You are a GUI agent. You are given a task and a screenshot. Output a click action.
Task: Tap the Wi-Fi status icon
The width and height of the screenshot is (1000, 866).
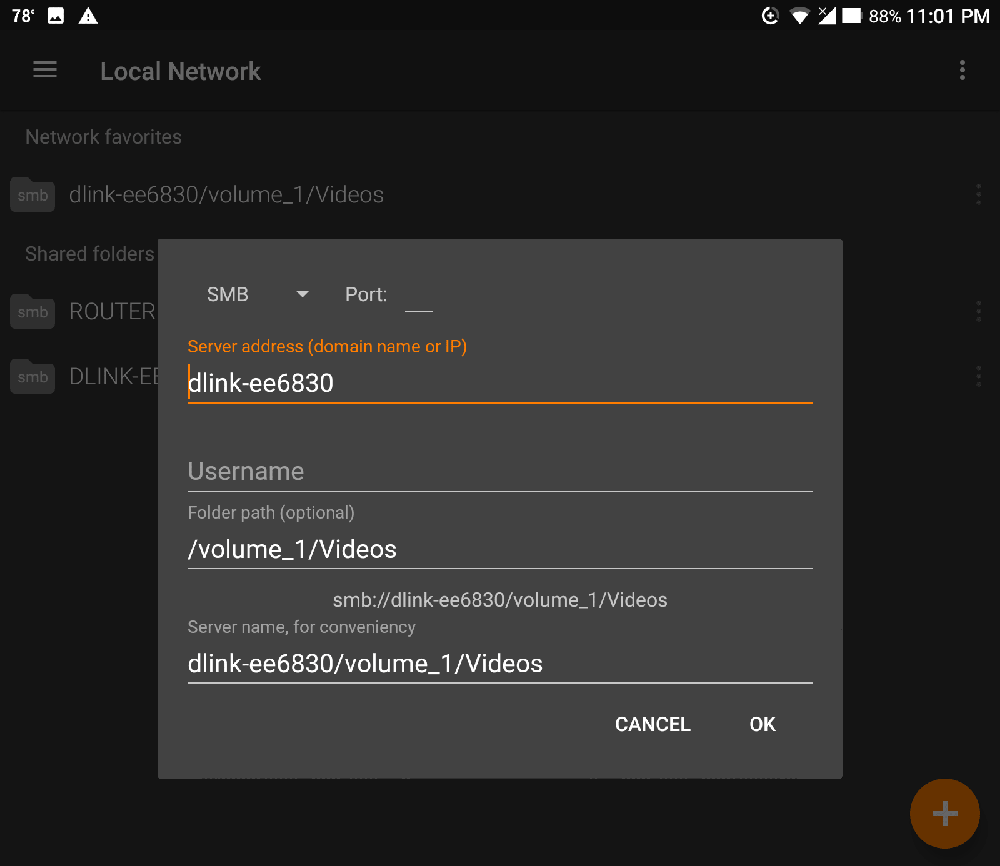(799, 16)
